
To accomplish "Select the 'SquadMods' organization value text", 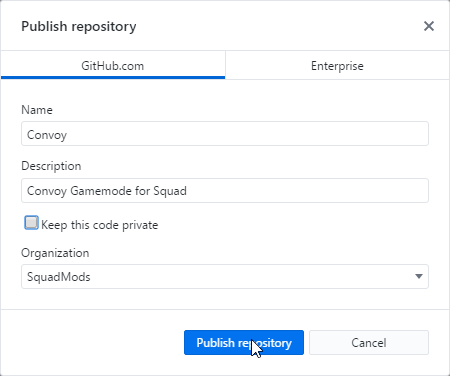I will point(59,277).
